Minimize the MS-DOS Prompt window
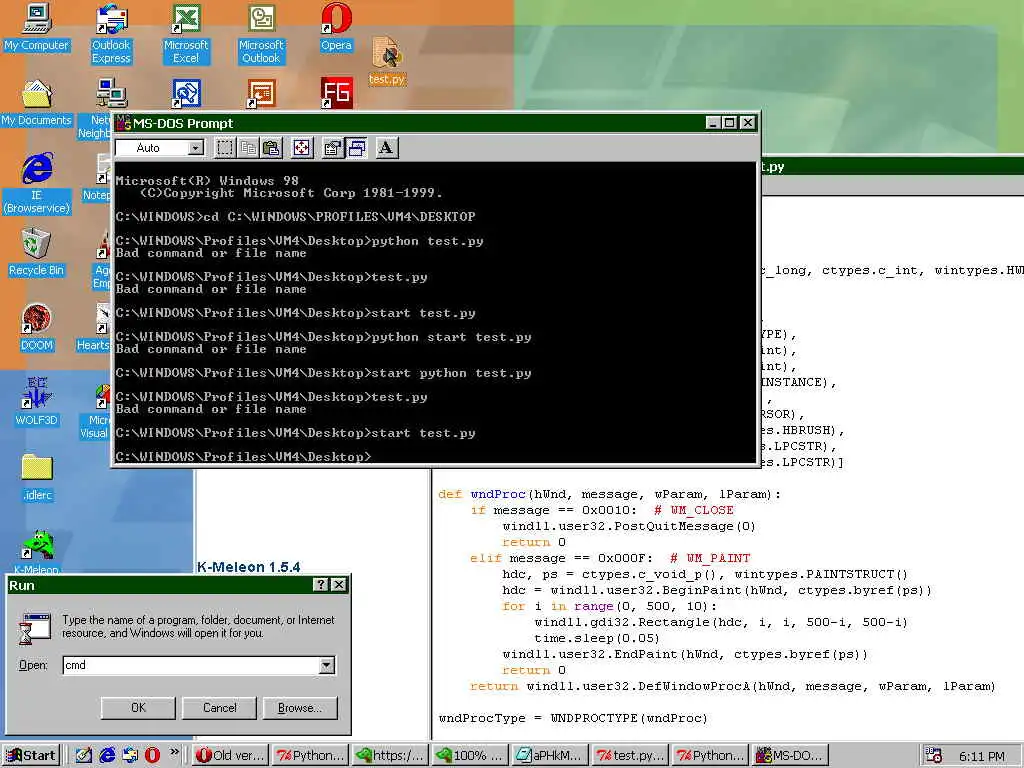The height and width of the screenshot is (768, 1024). [713, 123]
